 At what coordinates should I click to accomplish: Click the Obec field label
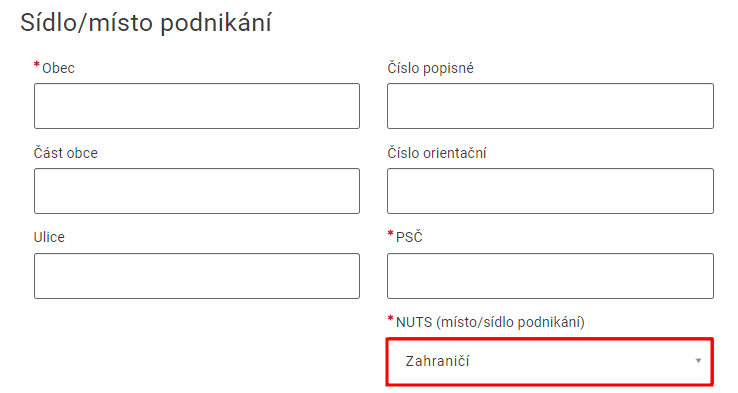tap(58, 68)
